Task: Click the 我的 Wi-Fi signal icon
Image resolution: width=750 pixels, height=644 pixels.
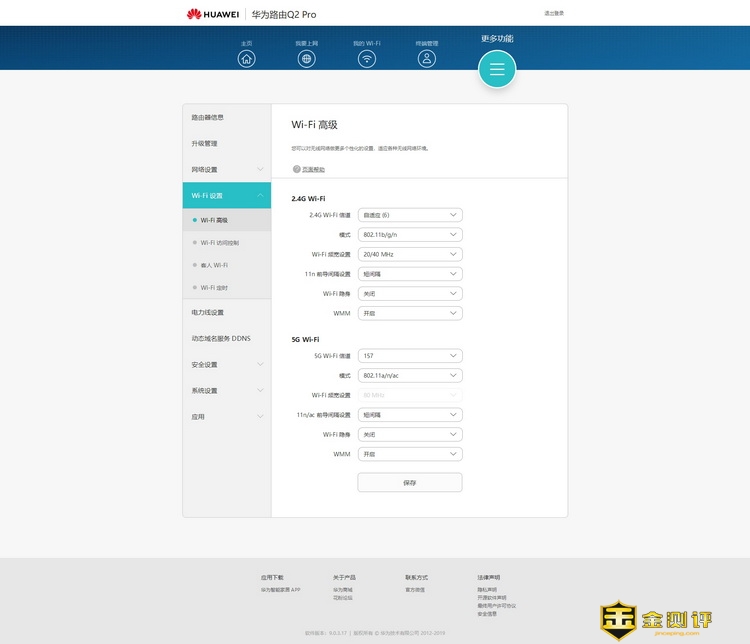Action: tap(367, 58)
